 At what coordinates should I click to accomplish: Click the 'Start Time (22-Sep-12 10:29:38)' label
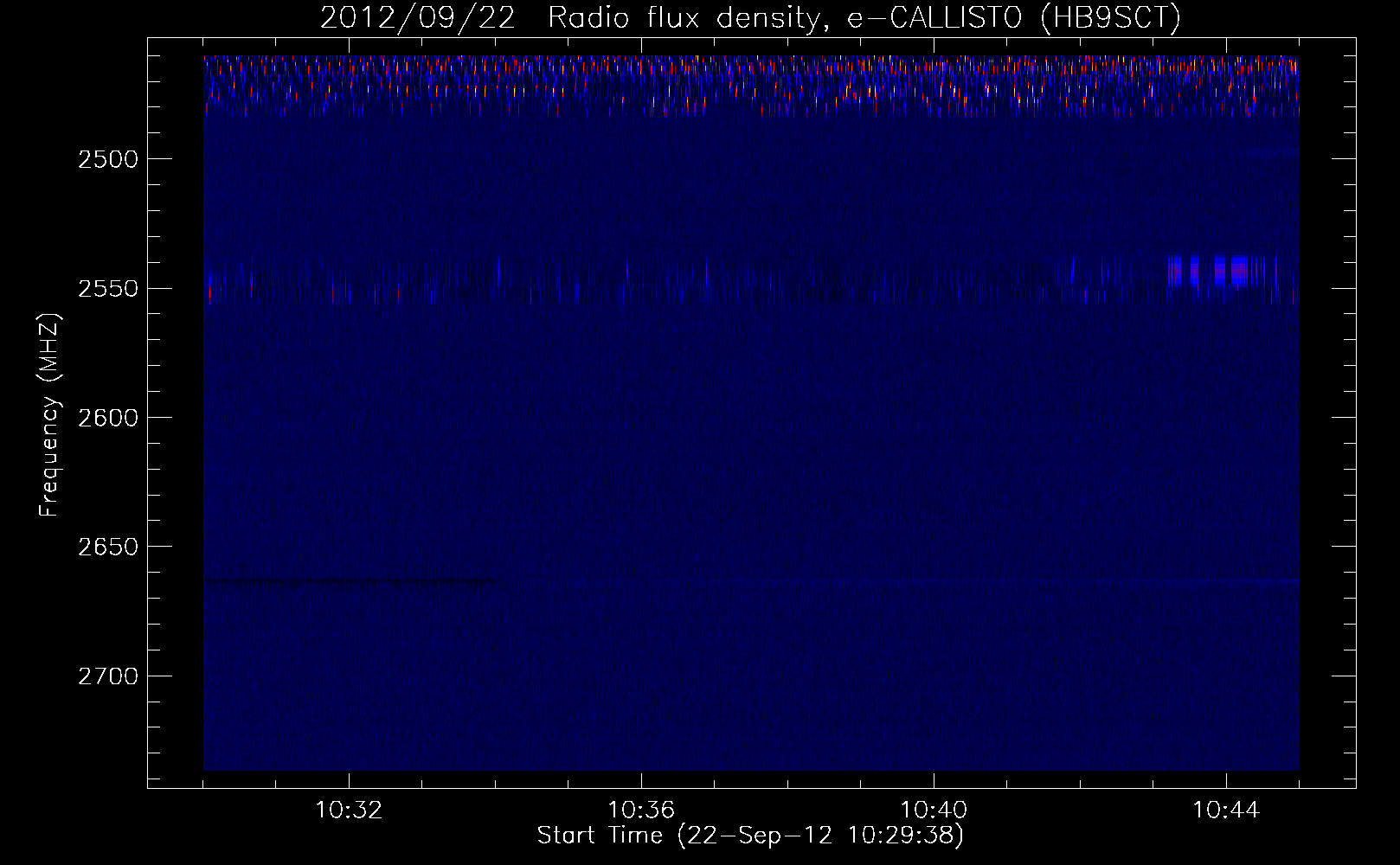(x=751, y=836)
